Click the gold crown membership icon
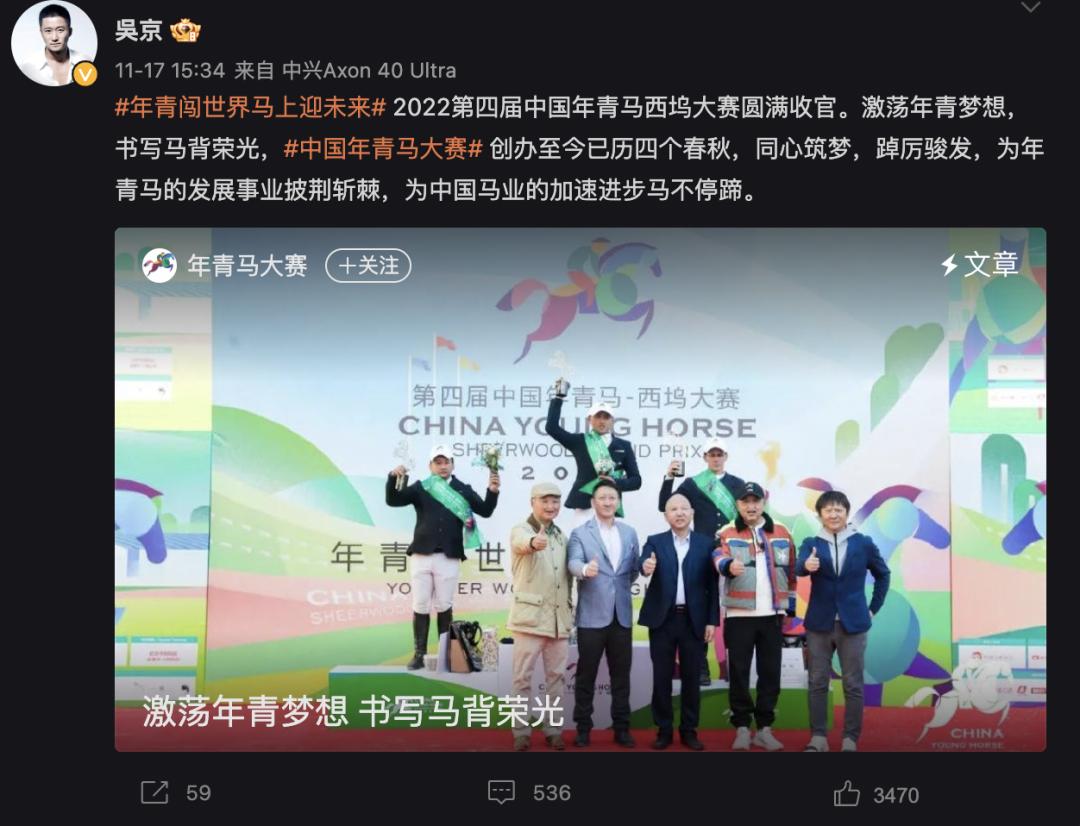1080x826 pixels. click(185, 31)
